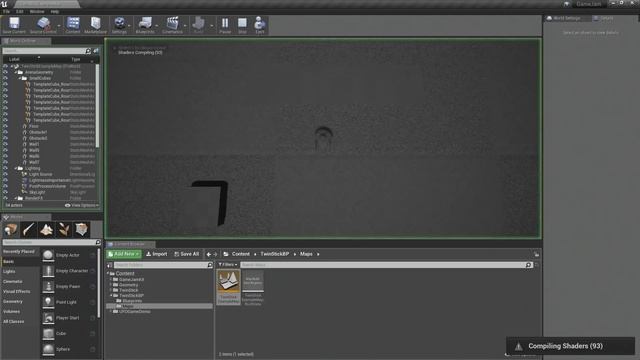Image resolution: width=640 pixels, height=360 pixels.
Task: Pause the running simulation
Action: click(x=225, y=23)
